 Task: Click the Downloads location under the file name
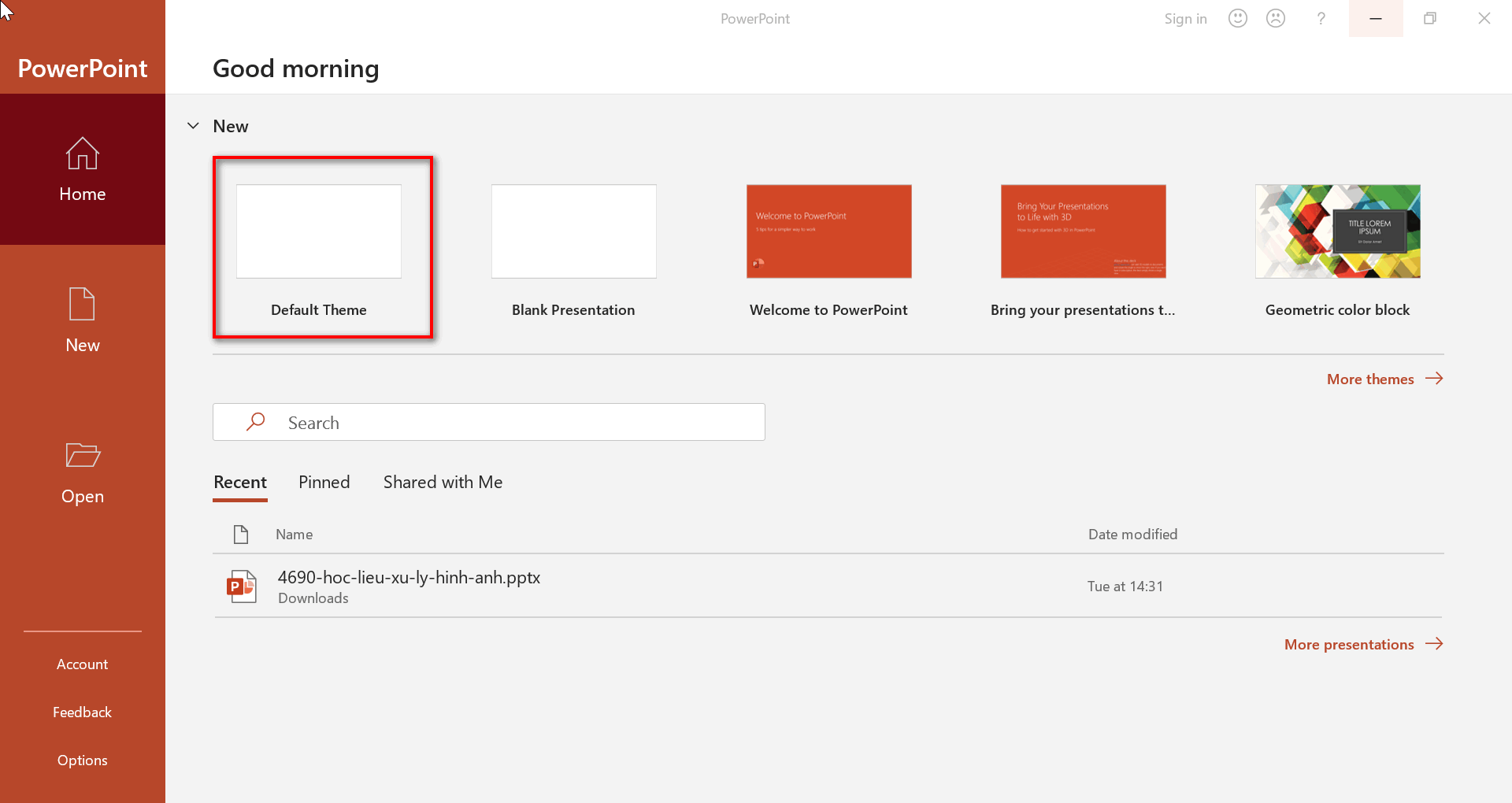[313, 598]
